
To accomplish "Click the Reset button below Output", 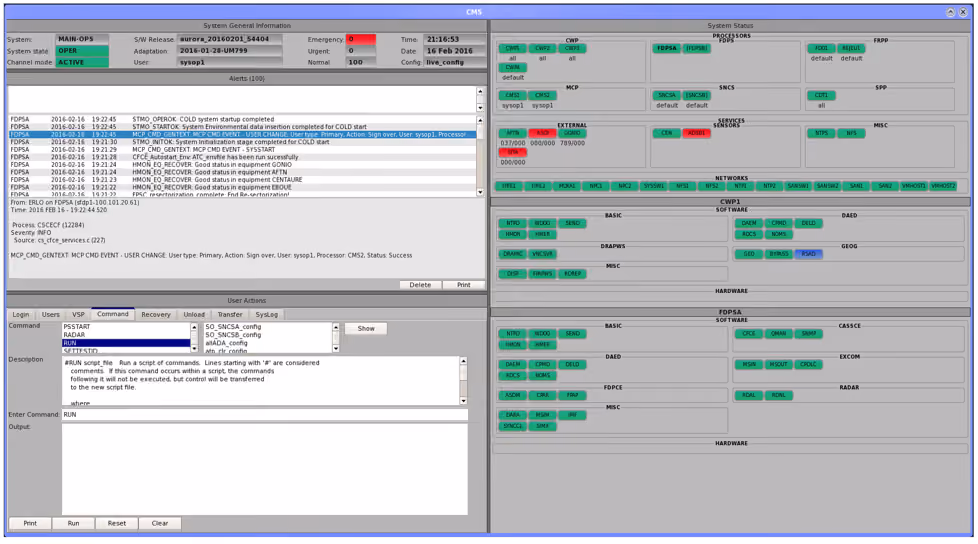I will pyautogui.click(x=117, y=523).
